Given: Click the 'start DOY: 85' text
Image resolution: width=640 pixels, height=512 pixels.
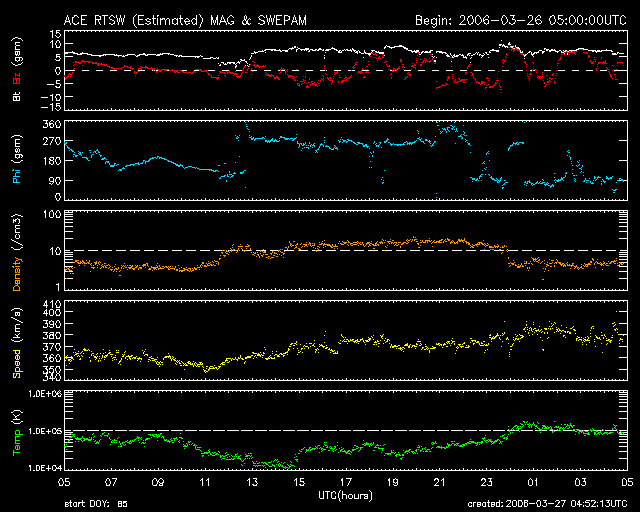Looking at the screenshot, I should click(x=96, y=504).
